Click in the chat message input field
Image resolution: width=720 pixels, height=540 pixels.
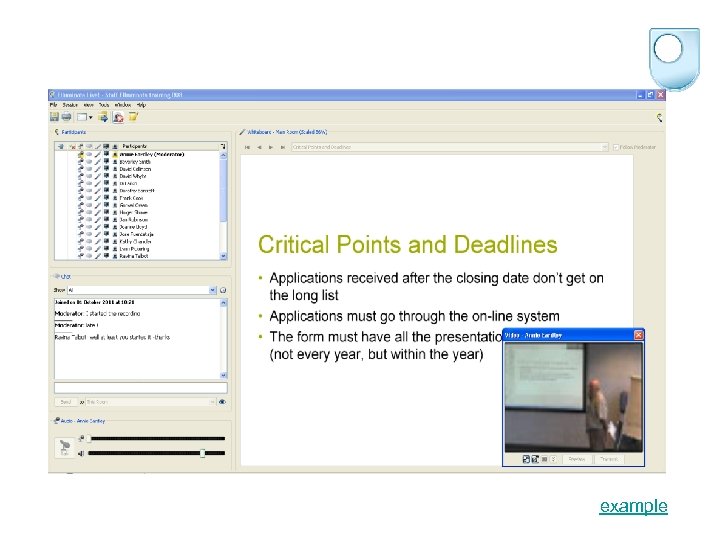point(141,388)
